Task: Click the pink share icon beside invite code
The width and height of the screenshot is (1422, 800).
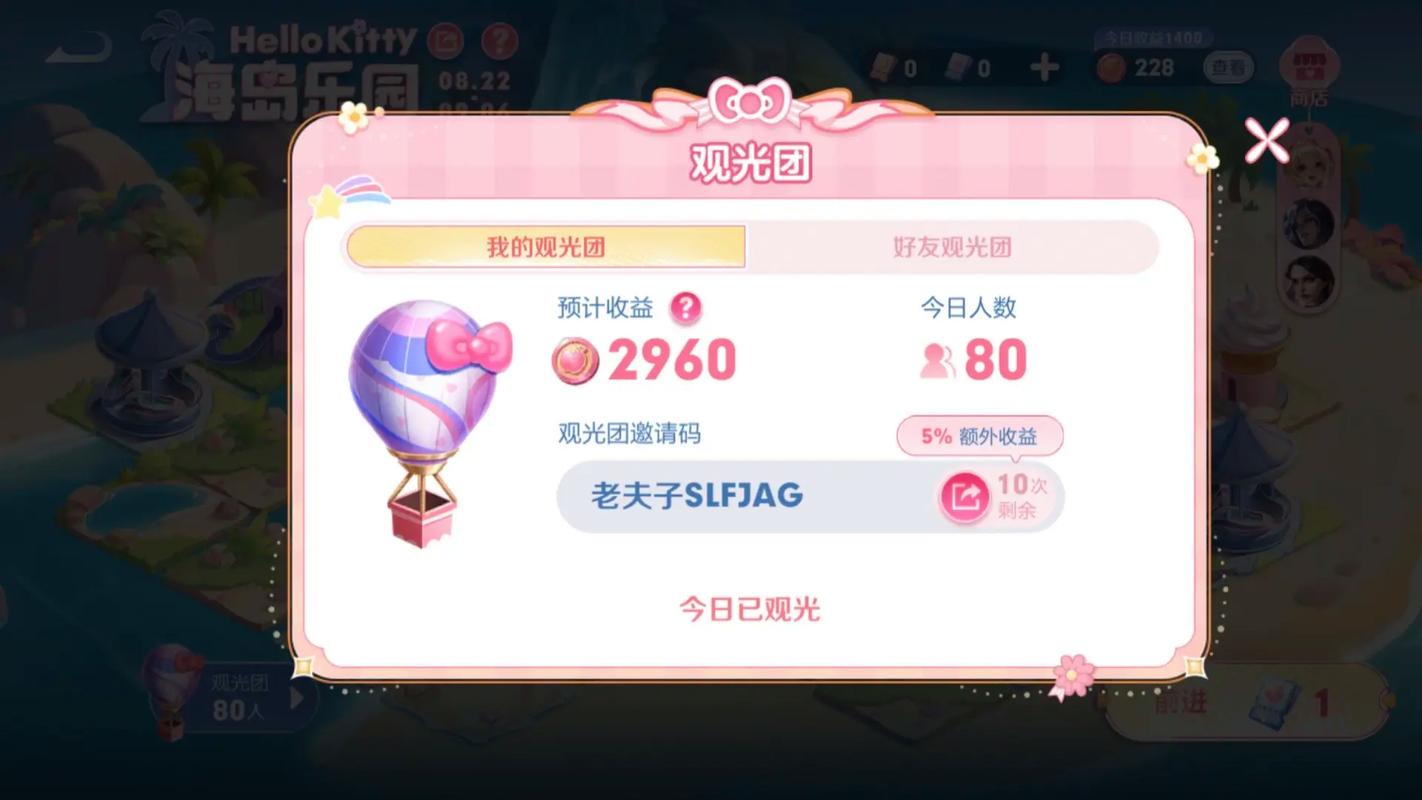Action: (964, 496)
